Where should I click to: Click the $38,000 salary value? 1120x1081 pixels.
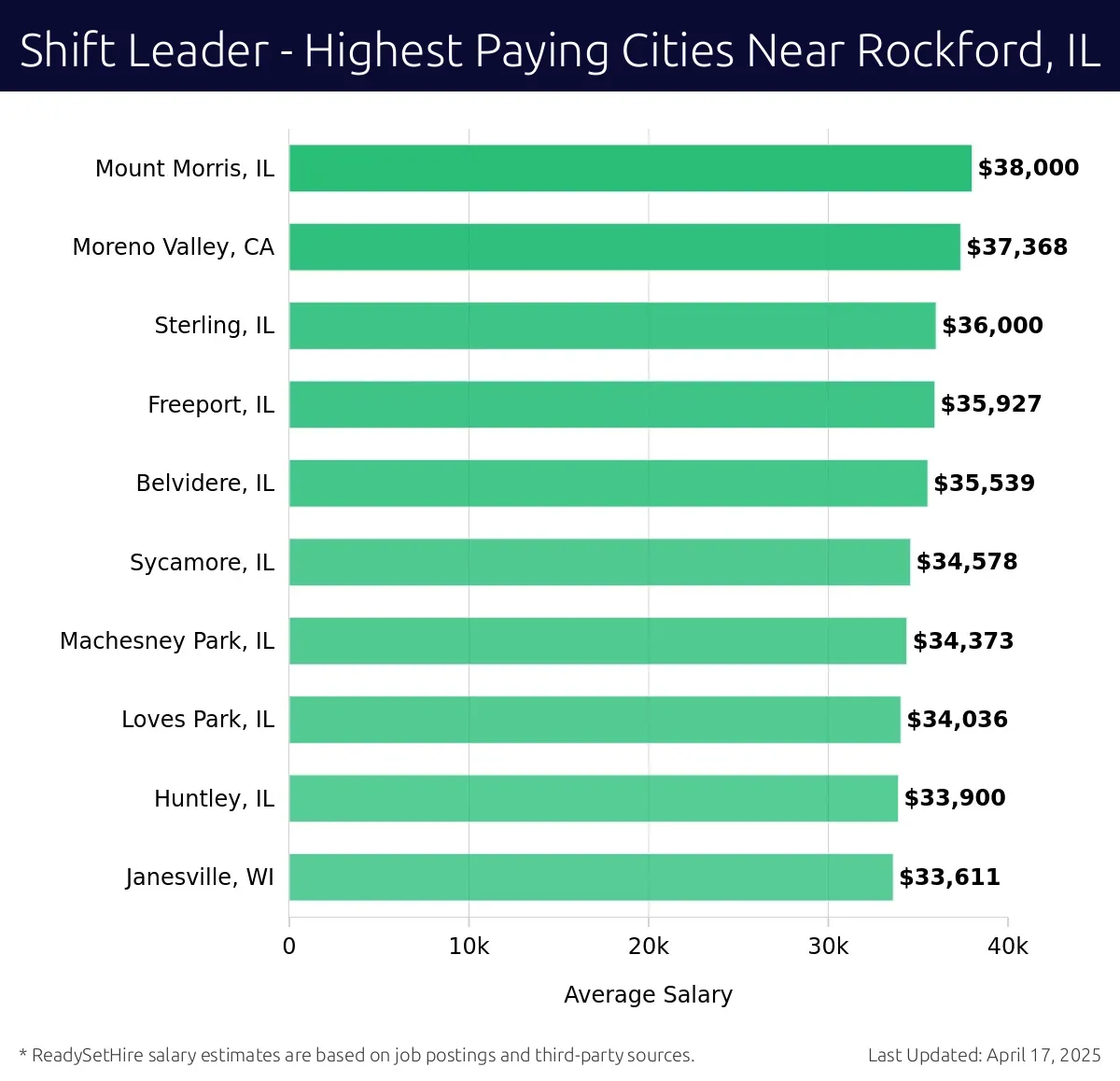click(x=1029, y=168)
